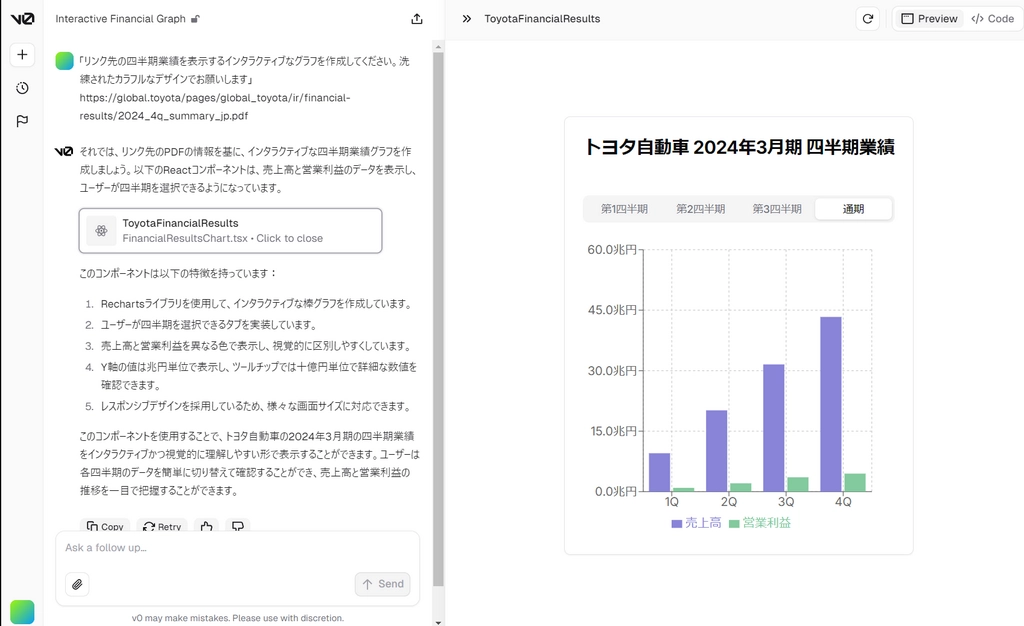Click the ToyotaFinancialResults header title
Image resolution: width=1024 pixels, height=626 pixels.
(542, 19)
